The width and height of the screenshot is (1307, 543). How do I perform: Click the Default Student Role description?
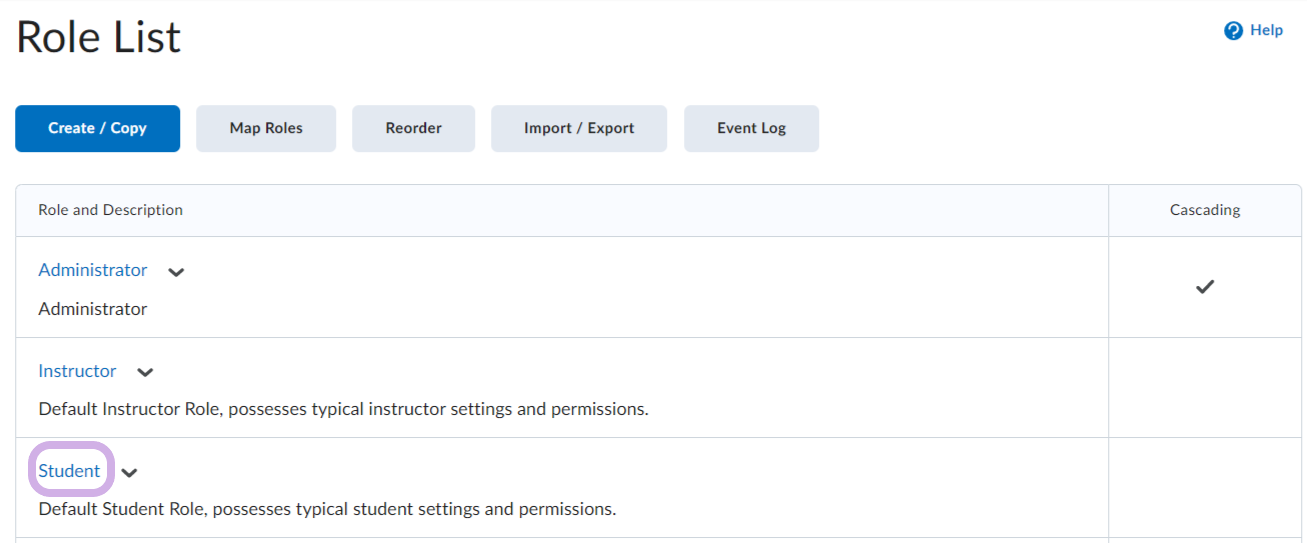tap(327, 509)
